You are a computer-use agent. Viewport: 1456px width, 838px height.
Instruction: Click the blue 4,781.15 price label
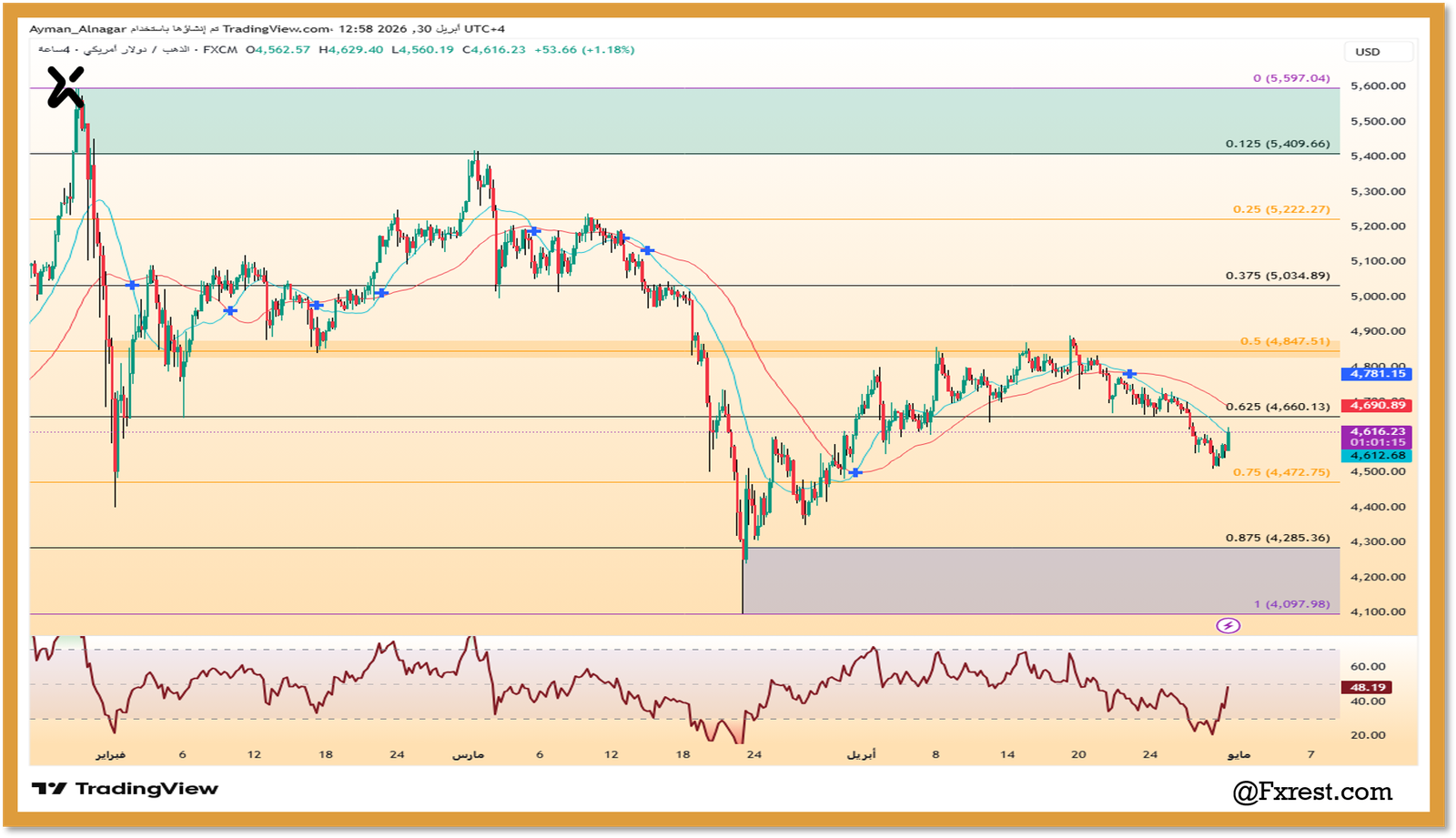1377,374
